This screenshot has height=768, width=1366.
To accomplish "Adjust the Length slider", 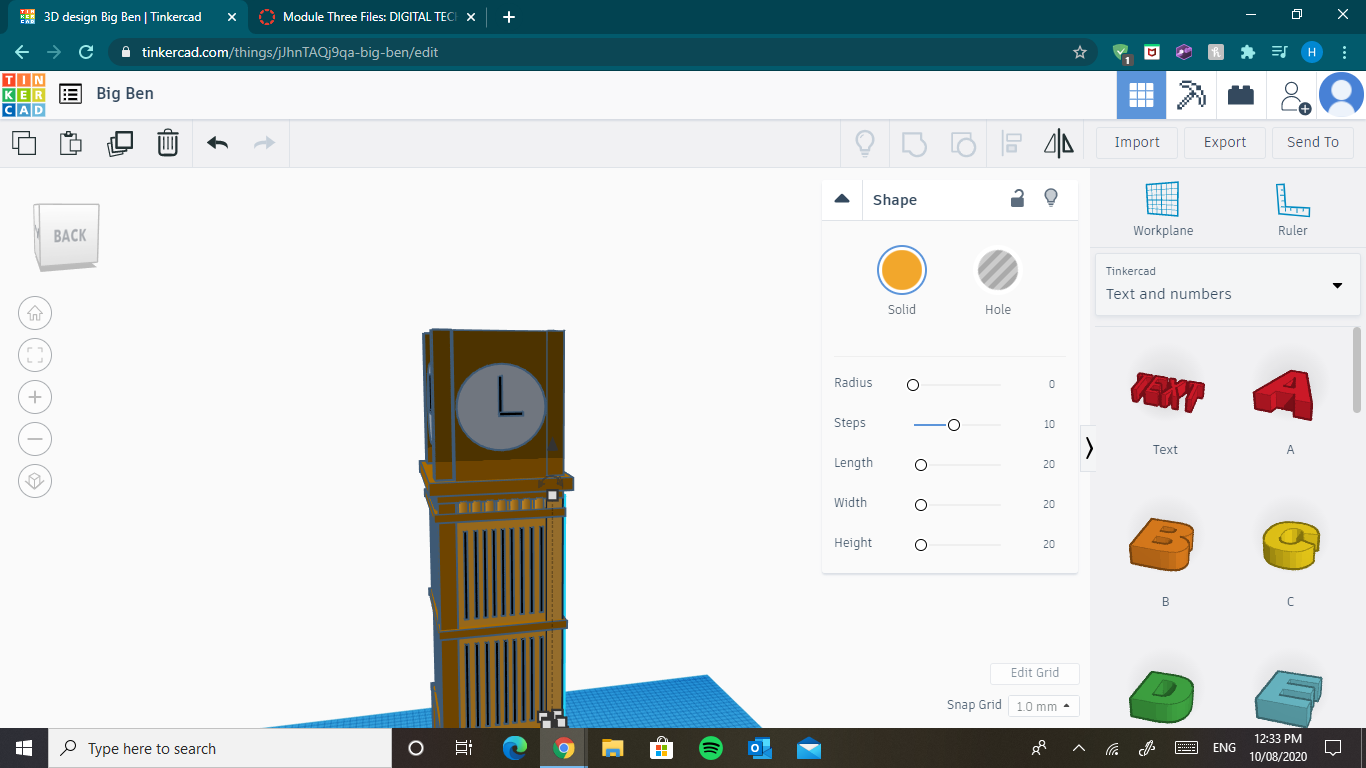I will pos(921,465).
